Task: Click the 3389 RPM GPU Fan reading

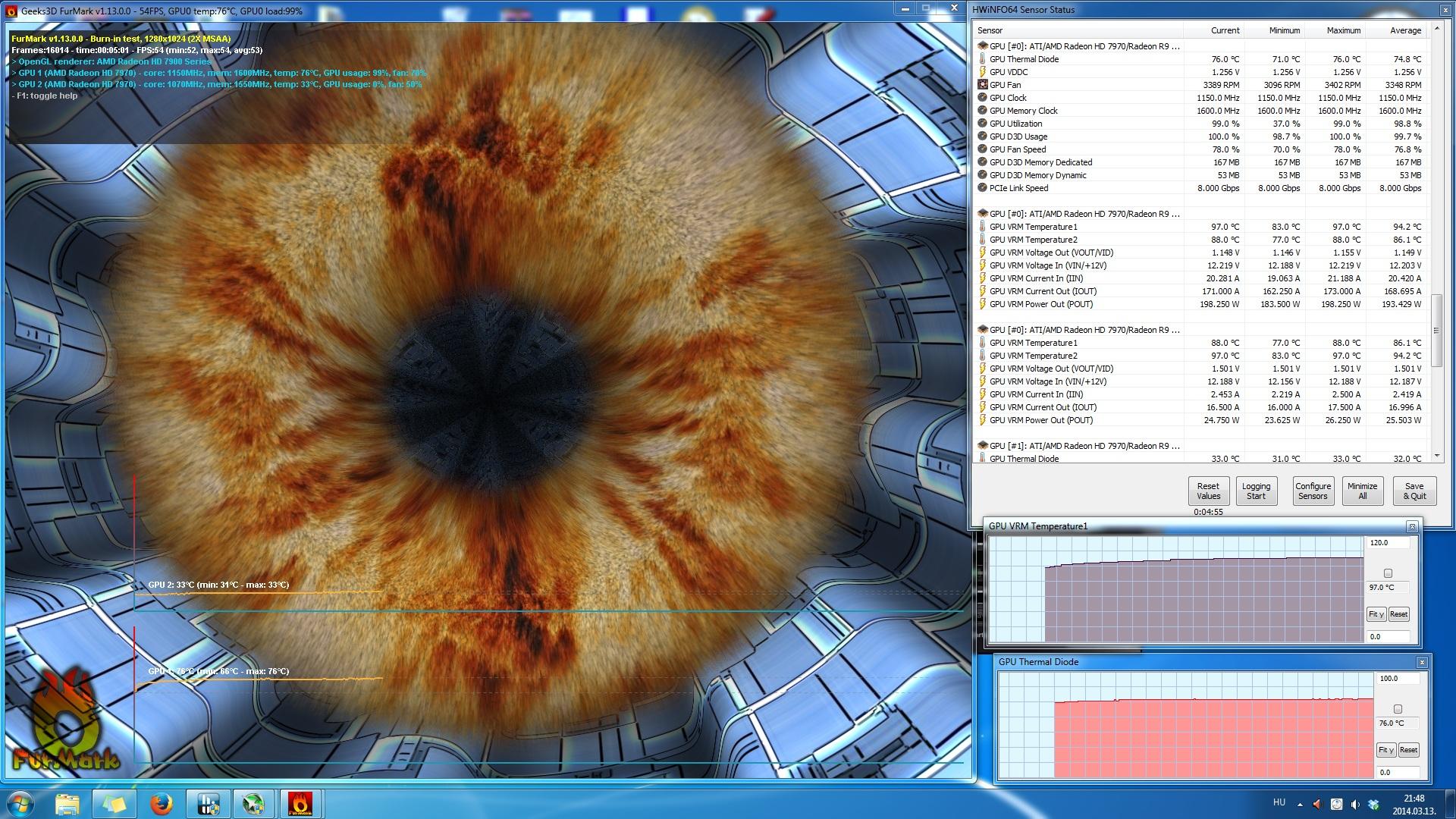Action: (1221, 85)
